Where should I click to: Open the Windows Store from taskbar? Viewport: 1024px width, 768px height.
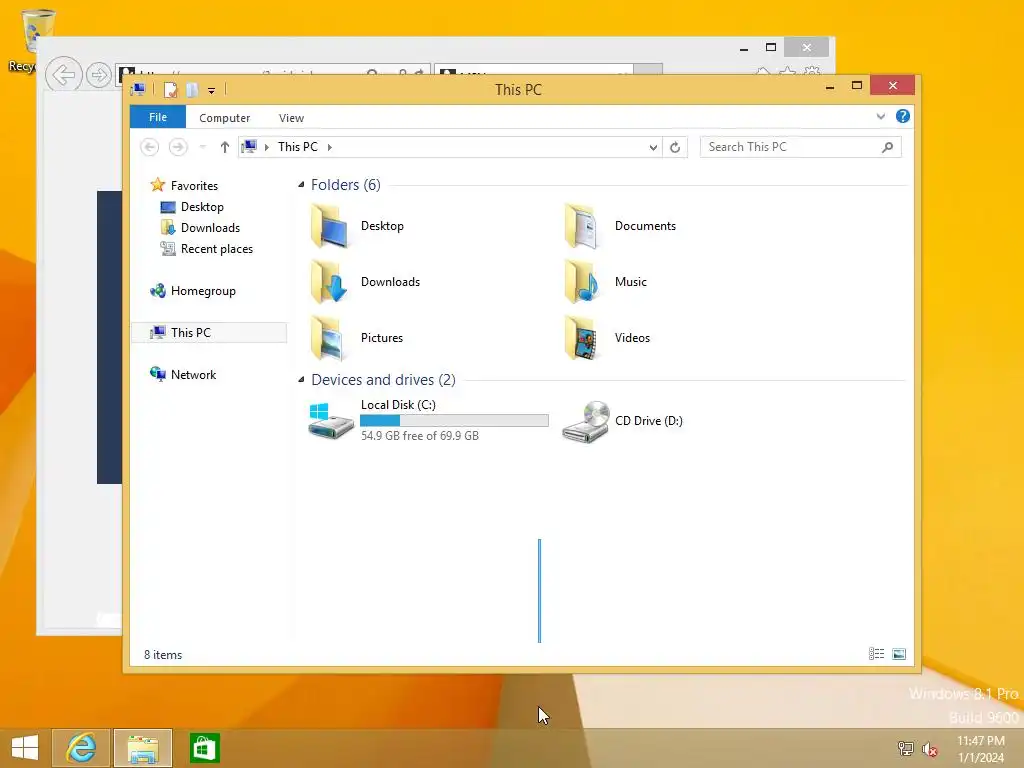coord(204,748)
